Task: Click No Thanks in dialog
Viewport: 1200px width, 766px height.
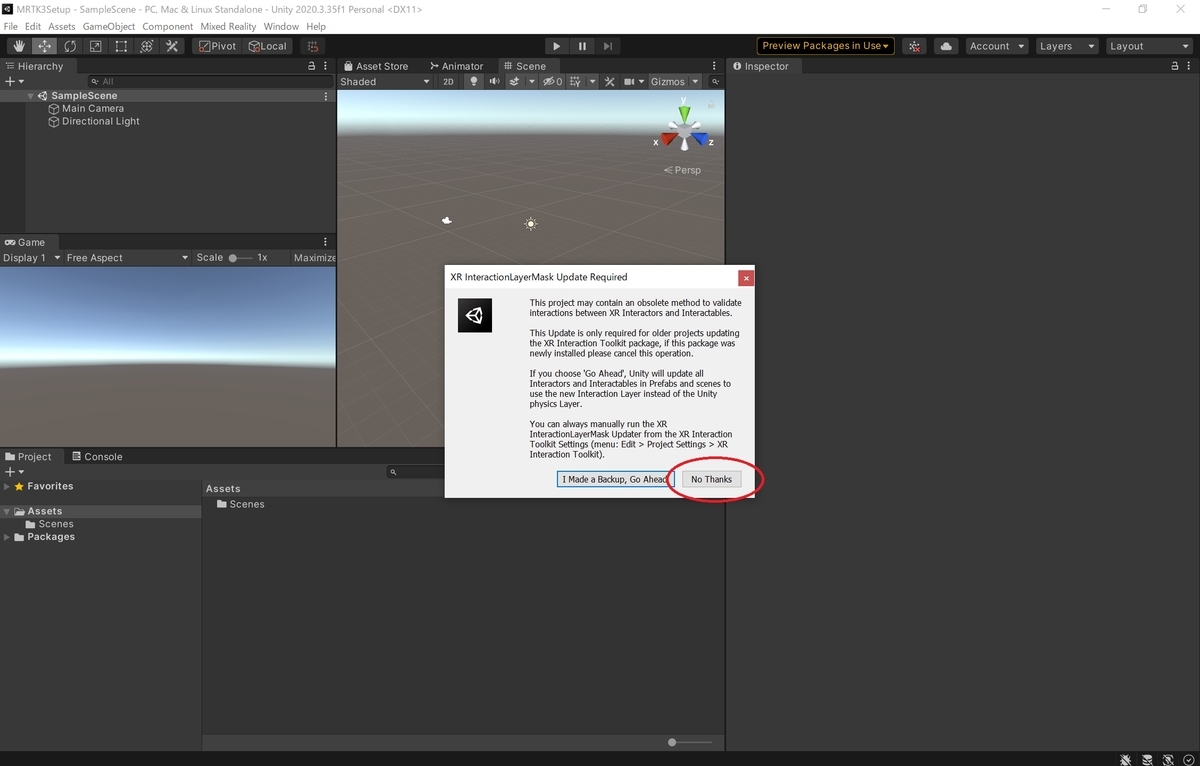Action: pos(711,480)
